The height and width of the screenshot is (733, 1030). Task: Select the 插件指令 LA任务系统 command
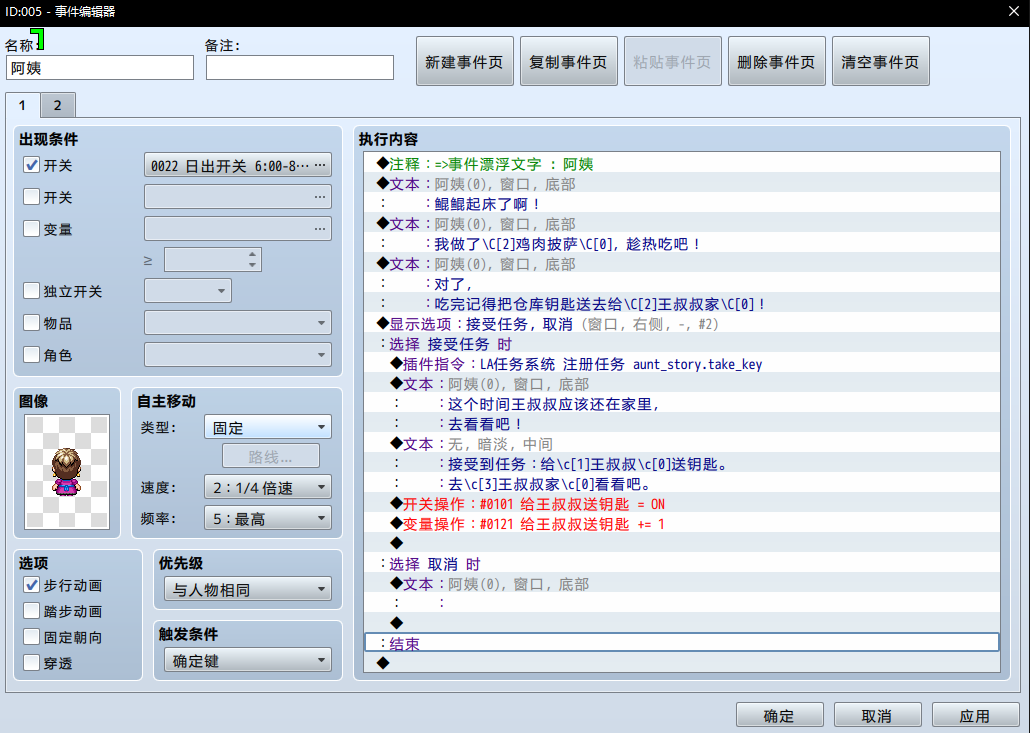[682, 364]
